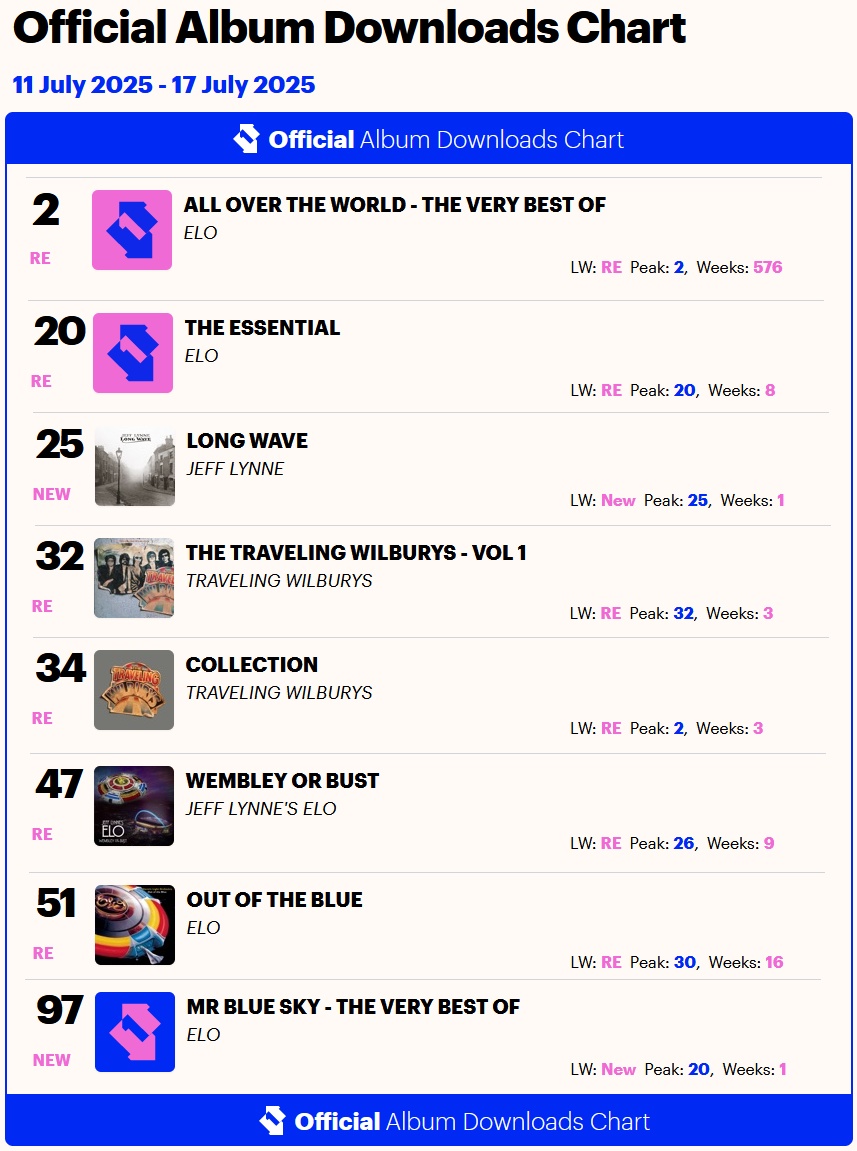Click the Weeks 576 value for ELO
Image resolution: width=857 pixels, height=1151 pixels.
click(x=768, y=267)
